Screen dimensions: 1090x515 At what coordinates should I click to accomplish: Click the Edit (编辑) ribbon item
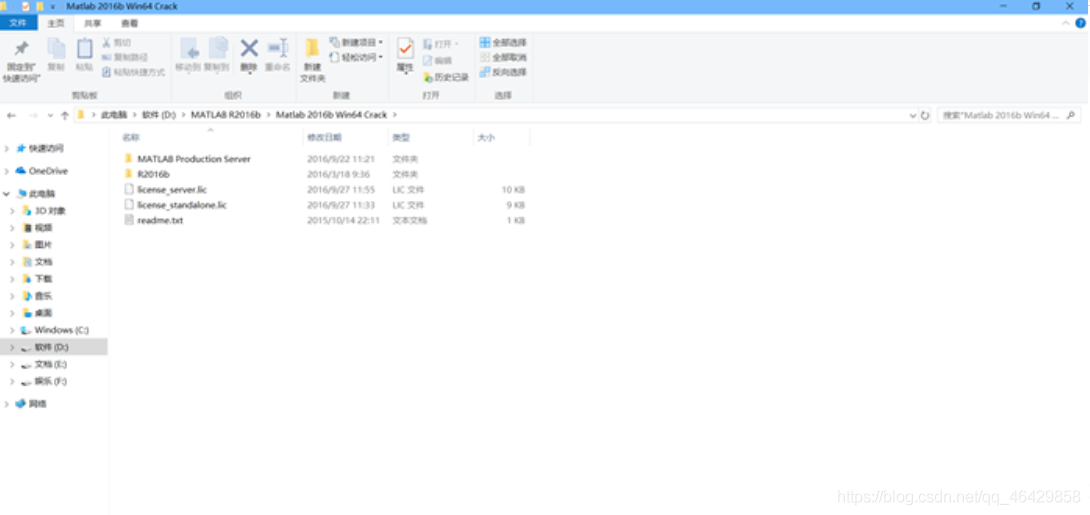(x=437, y=60)
